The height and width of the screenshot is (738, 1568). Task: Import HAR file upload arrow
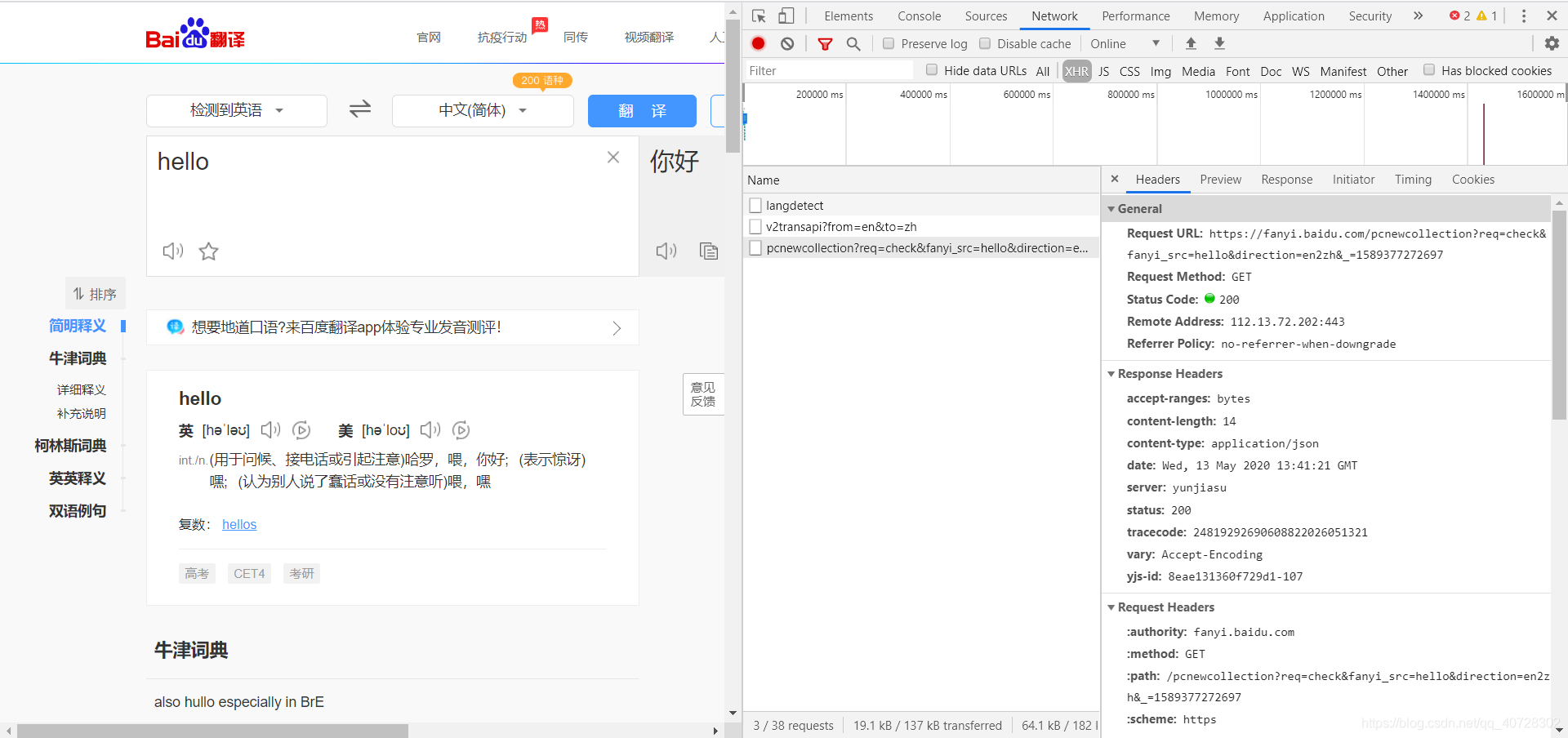click(x=1191, y=44)
